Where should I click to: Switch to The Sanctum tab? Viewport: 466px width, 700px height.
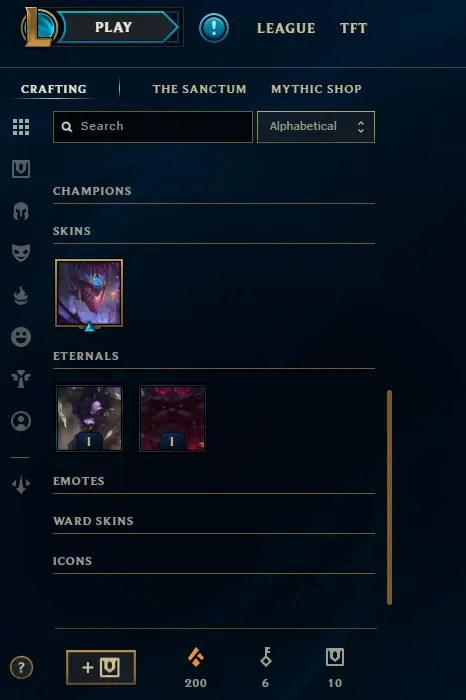click(x=200, y=89)
